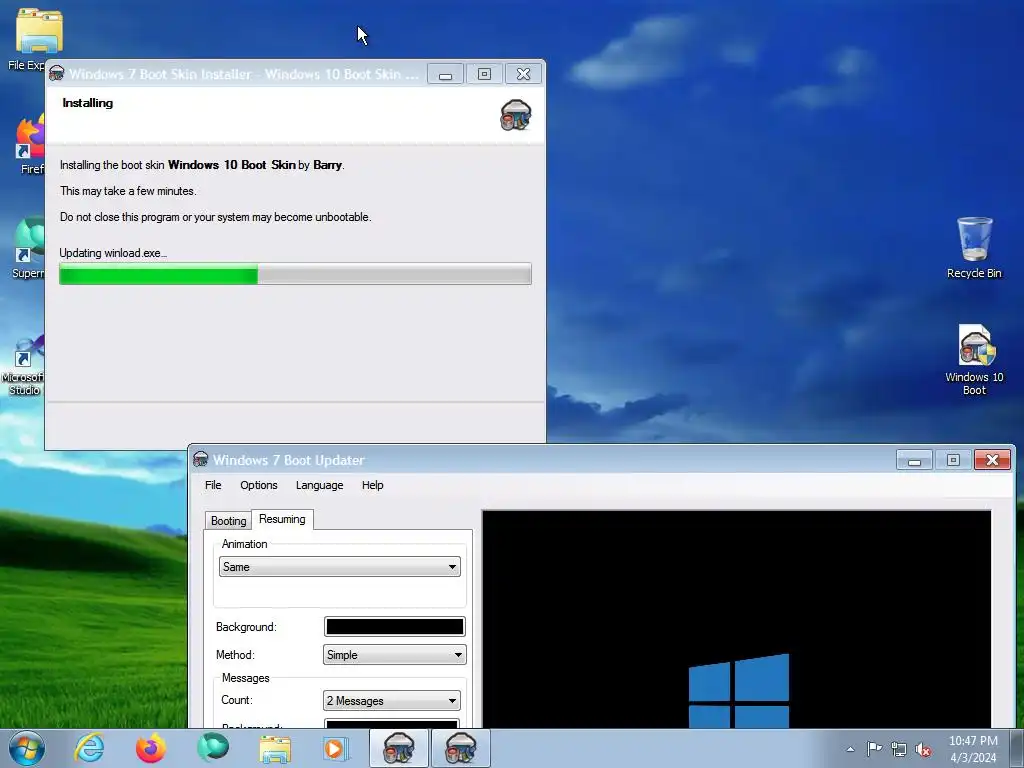This screenshot has width=1024, height=768.
Task: Click the 'This may take a few minutes.' text
Action: [128, 191]
